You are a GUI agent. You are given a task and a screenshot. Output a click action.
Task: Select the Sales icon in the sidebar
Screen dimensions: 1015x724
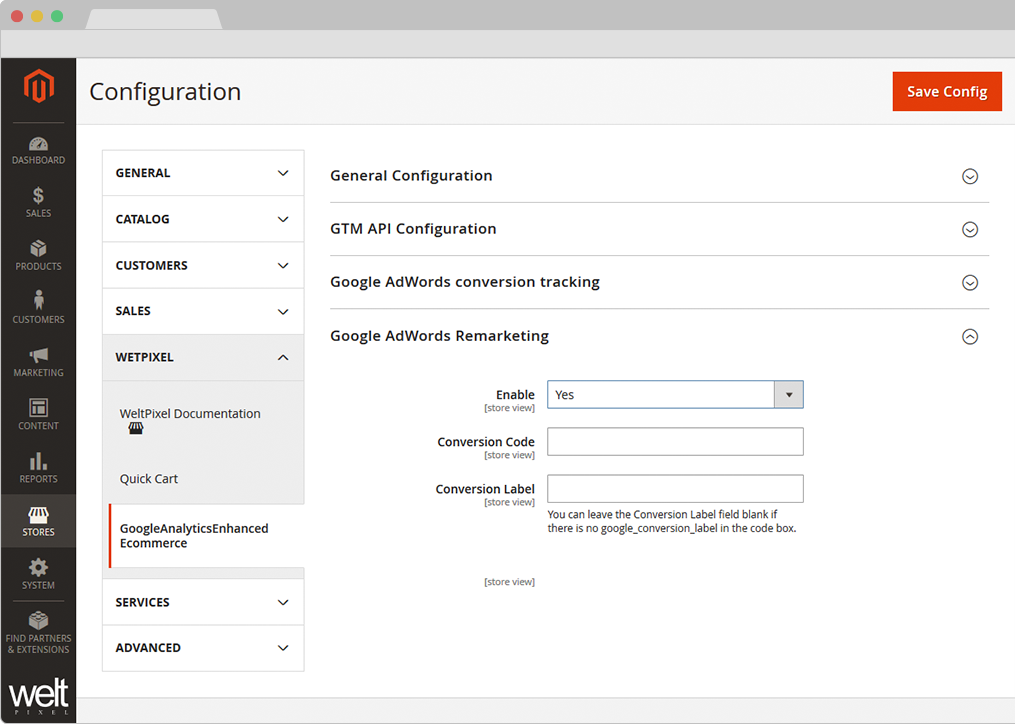click(x=38, y=203)
